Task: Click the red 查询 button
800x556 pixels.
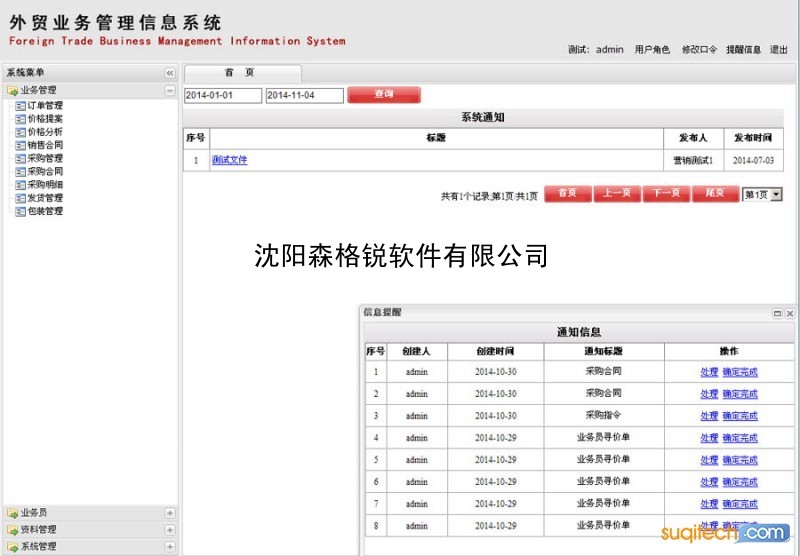Action: 384,94
